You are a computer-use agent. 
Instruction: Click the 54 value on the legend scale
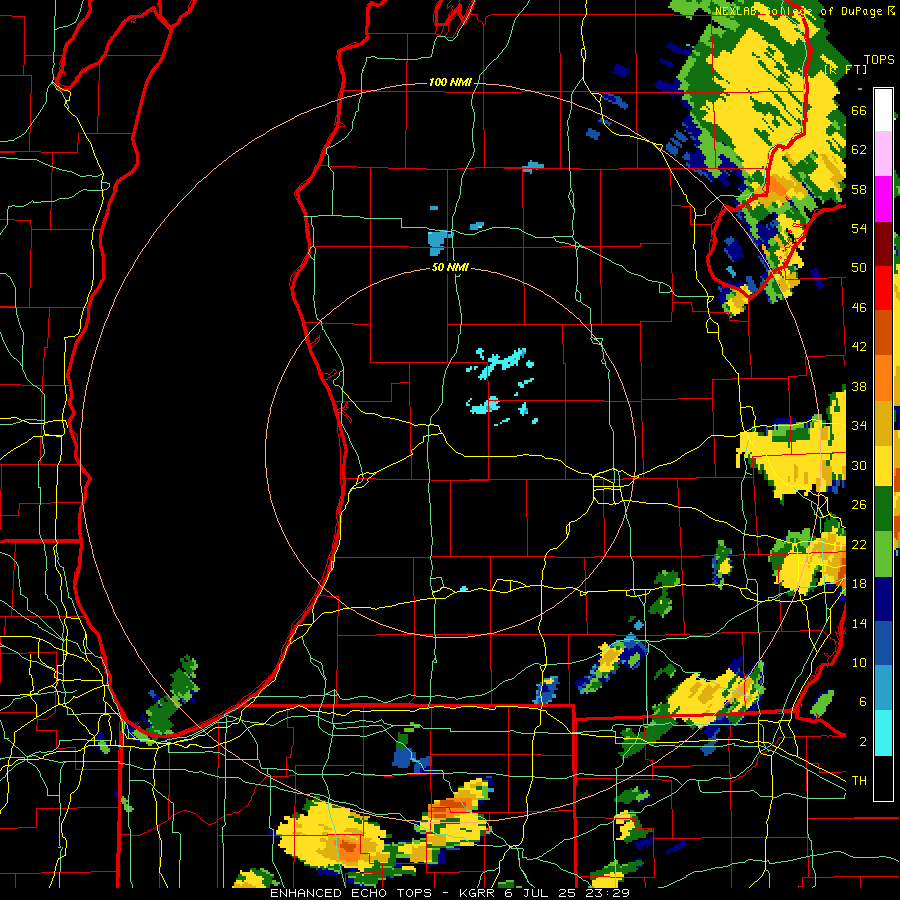[859, 228]
